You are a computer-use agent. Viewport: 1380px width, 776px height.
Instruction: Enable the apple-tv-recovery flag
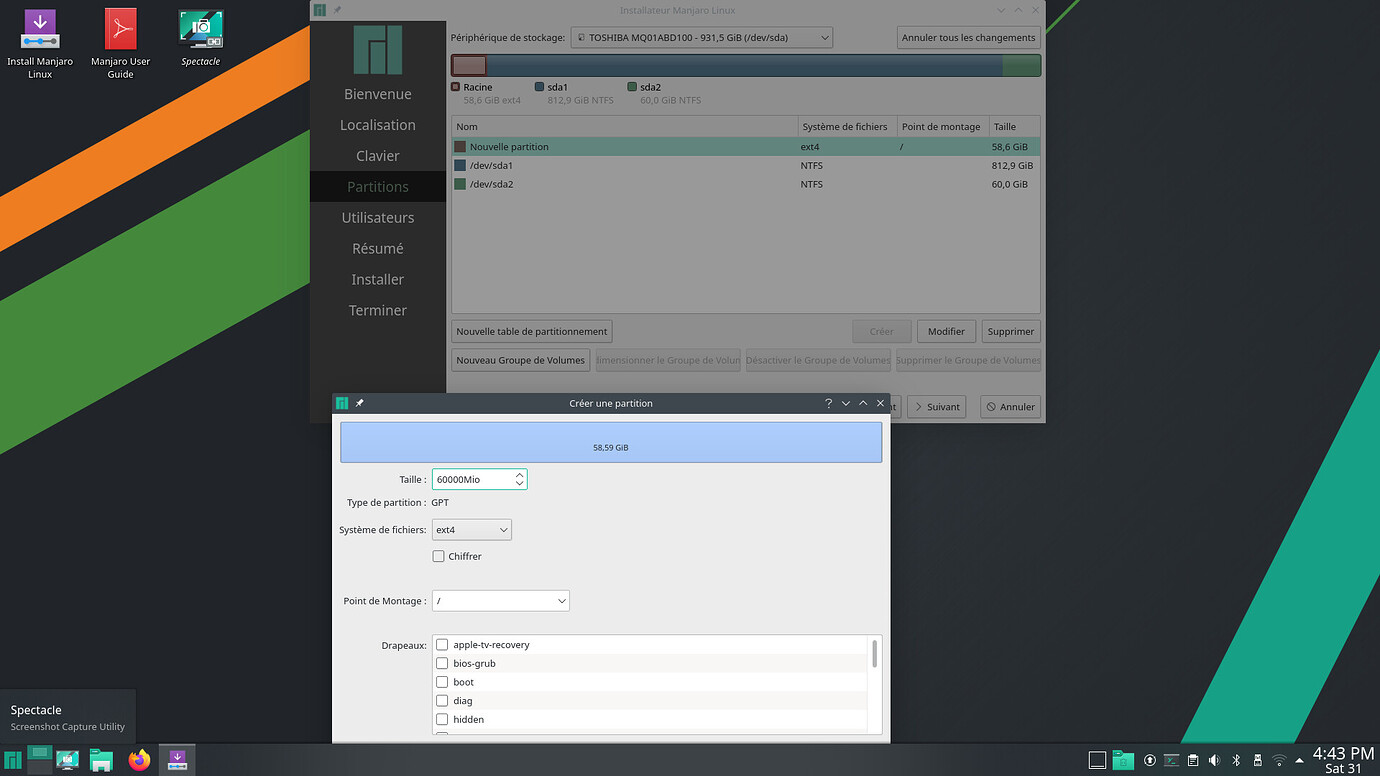[x=442, y=645]
